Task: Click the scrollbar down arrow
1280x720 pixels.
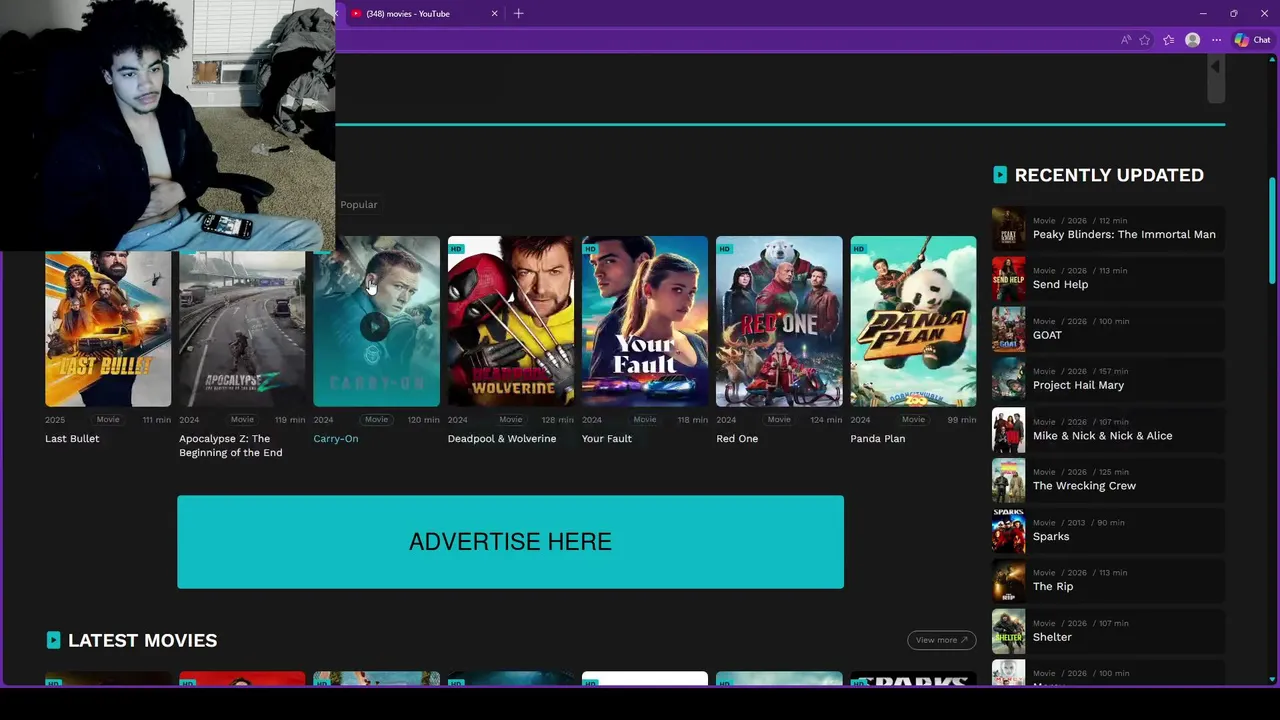Action: click(x=1273, y=679)
